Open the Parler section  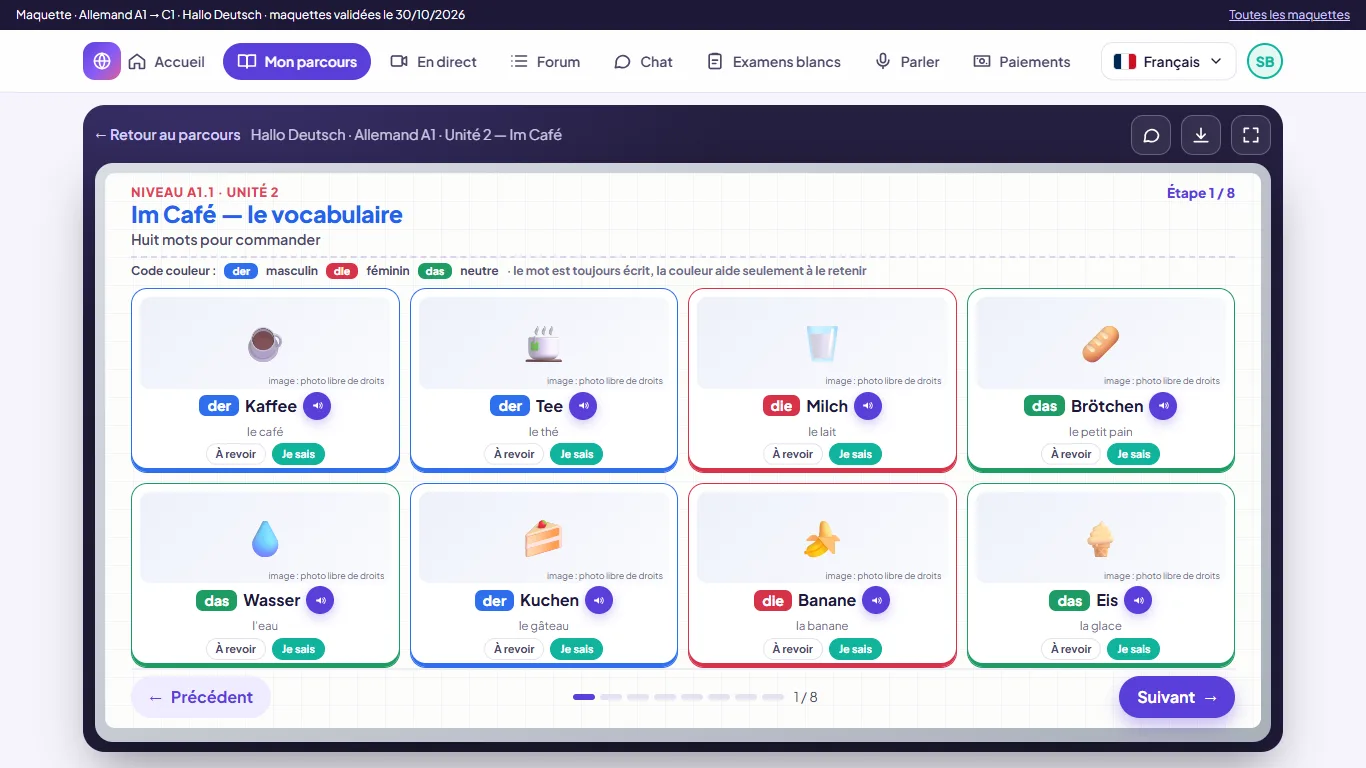907,61
